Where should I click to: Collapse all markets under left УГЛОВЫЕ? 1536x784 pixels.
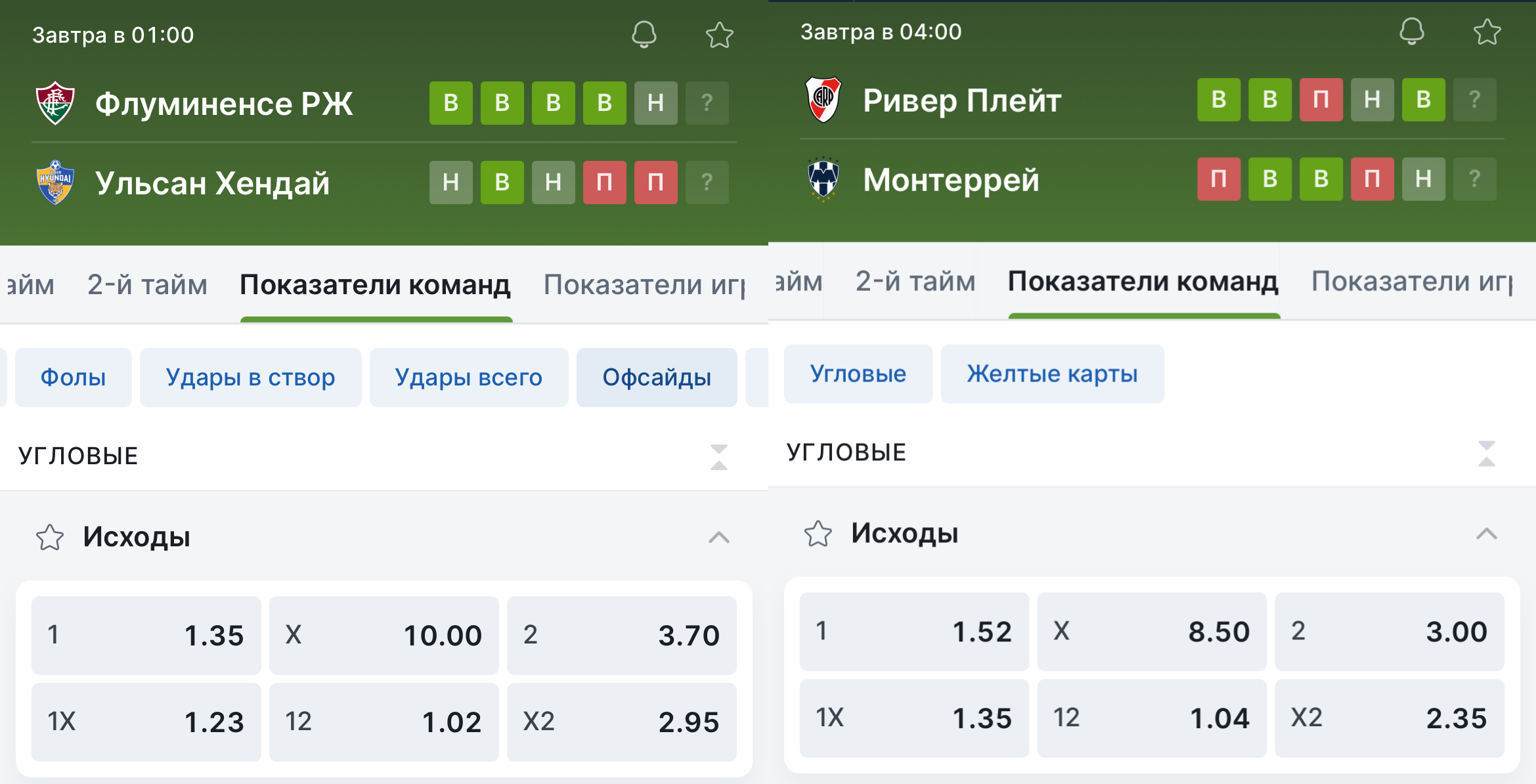(719, 457)
